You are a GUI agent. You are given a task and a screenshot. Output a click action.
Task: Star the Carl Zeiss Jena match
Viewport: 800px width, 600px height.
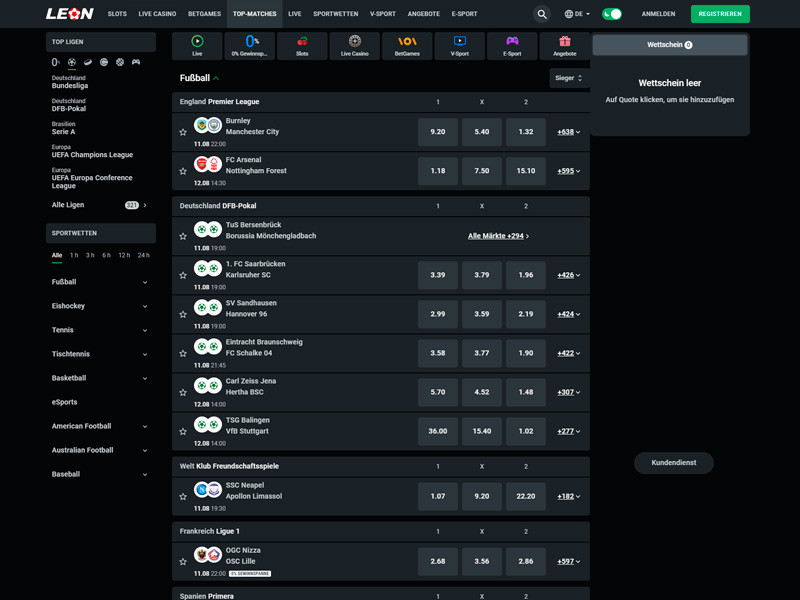point(183,392)
